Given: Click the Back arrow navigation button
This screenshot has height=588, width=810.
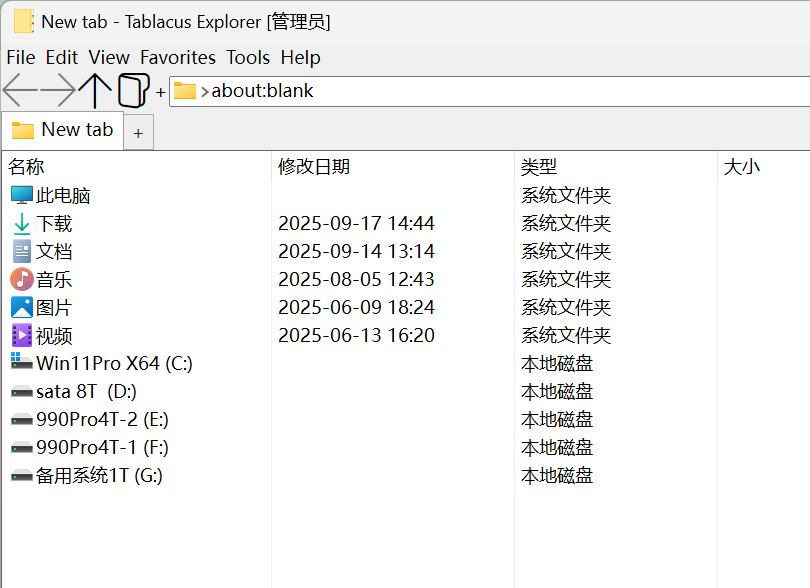Looking at the screenshot, I should tap(20, 91).
